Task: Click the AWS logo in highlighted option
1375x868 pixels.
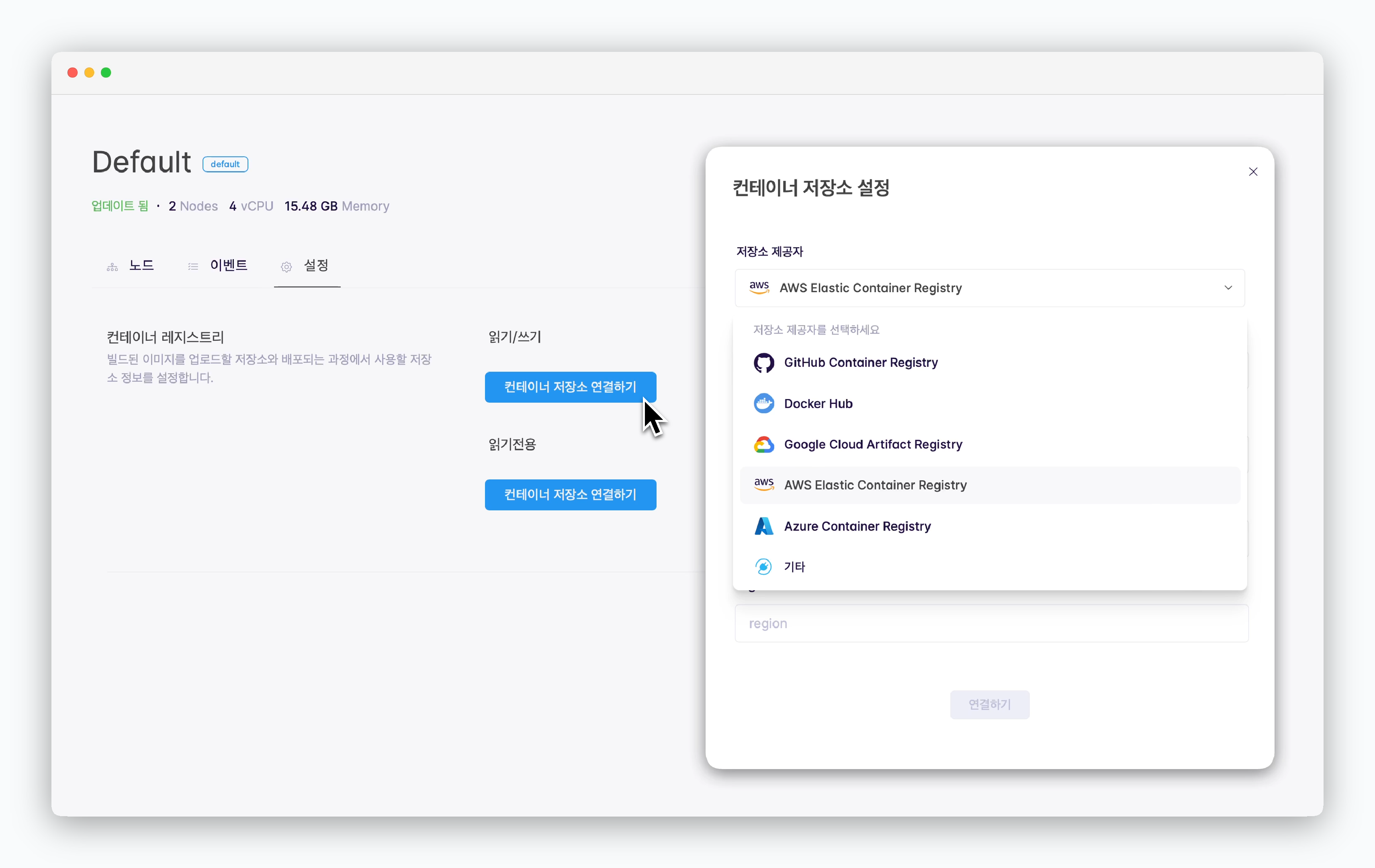Action: click(763, 484)
